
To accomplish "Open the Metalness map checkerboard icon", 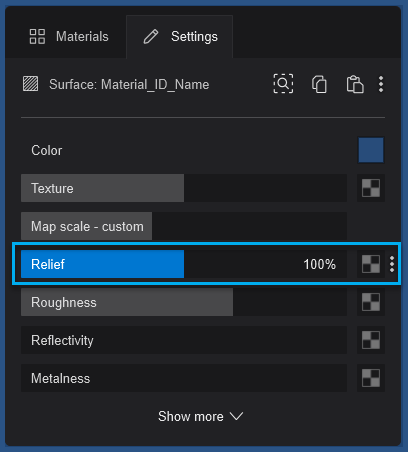I will coord(371,378).
